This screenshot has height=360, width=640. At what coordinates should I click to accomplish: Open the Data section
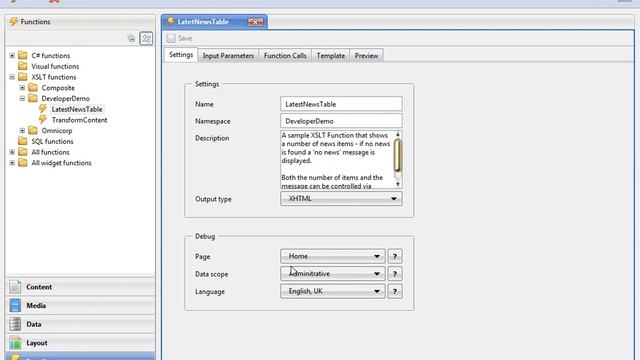80,324
